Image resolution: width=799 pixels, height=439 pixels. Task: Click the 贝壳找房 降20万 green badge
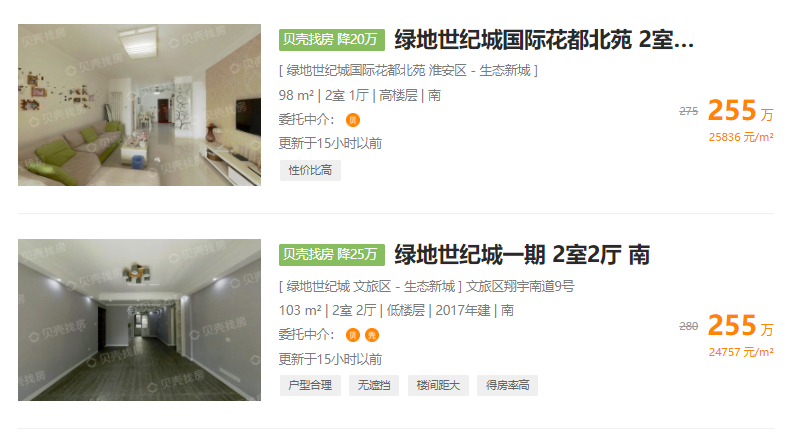331,40
